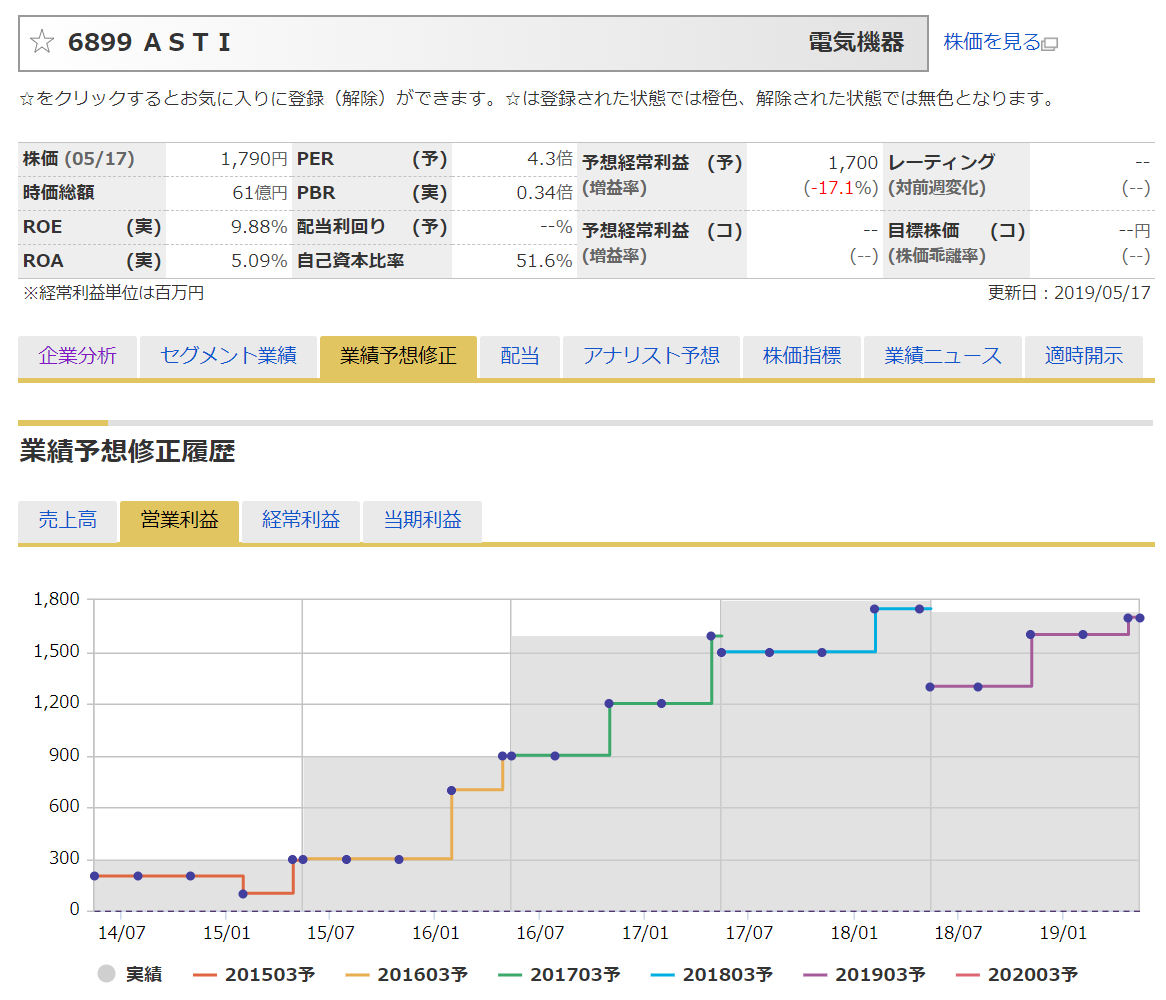Click the 1,800 y-axis label
This screenshot has width=1166, height=1000.
[x=57, y=599]
